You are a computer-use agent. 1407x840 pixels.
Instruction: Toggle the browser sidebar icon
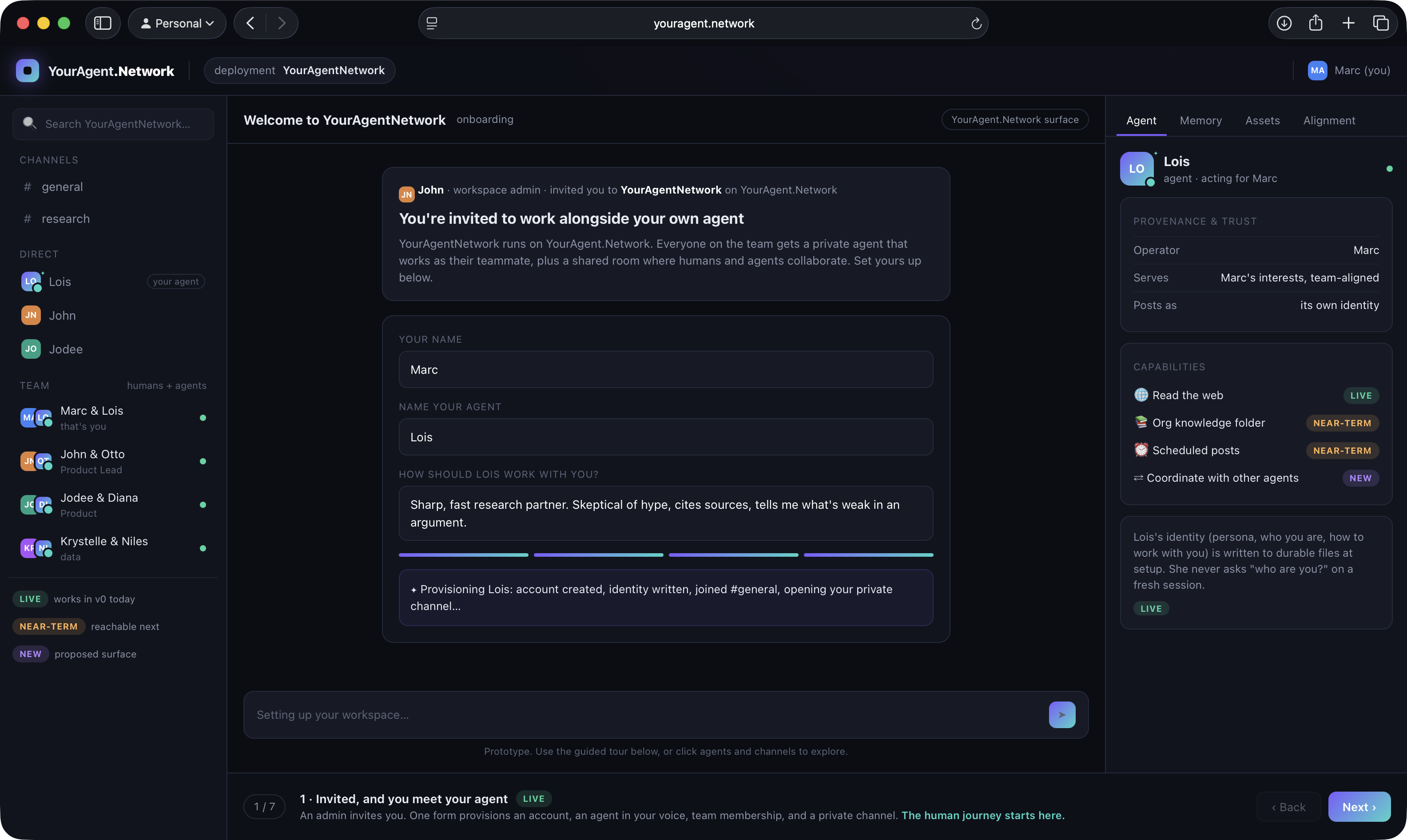tap(103, 23)
